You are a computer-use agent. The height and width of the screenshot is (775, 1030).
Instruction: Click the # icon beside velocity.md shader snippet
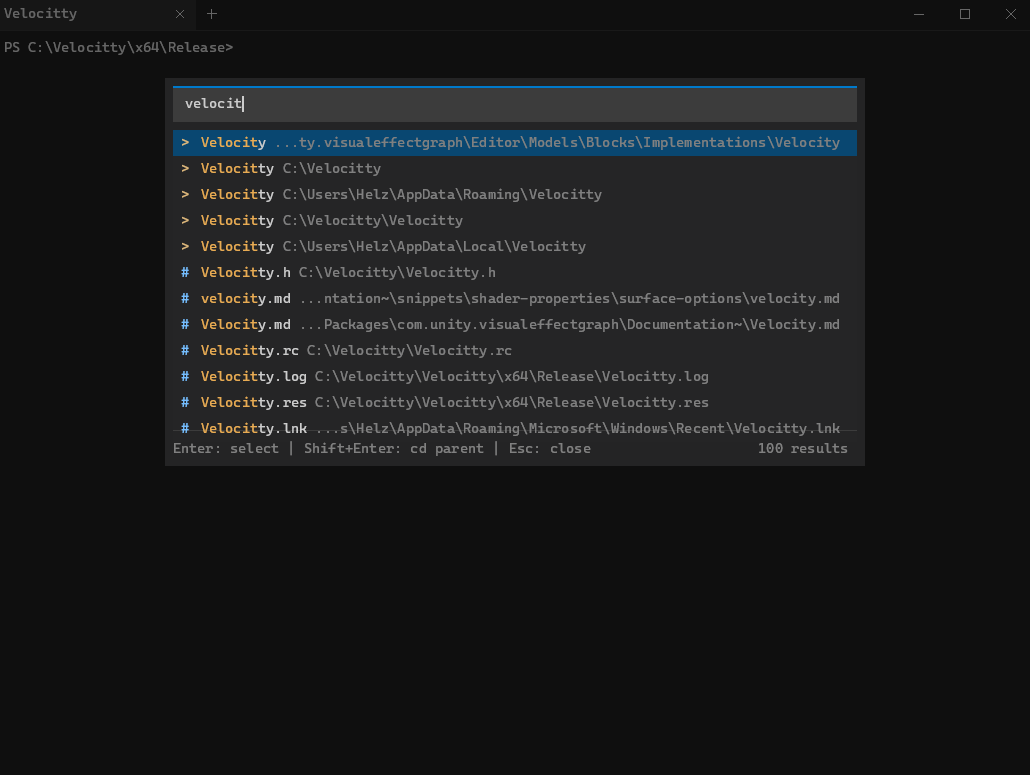coord(184,298)
